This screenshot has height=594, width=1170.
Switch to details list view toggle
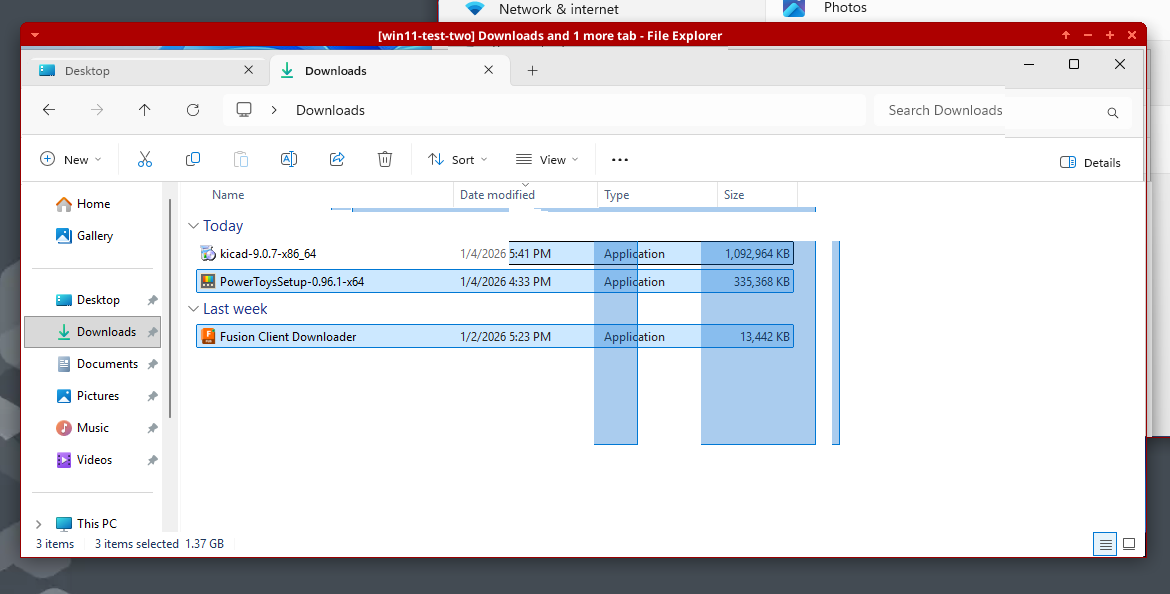point(1105,544)
